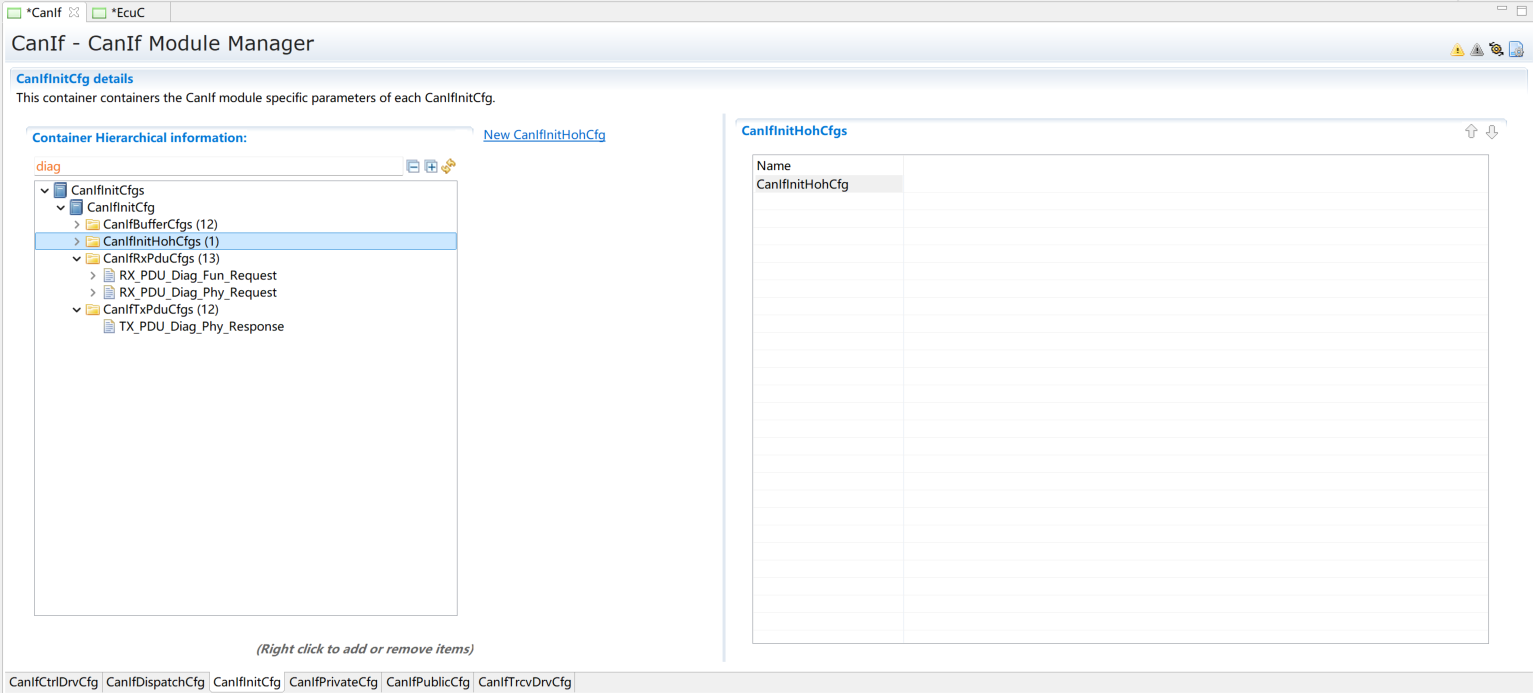Move item down with down arrow
The image size is (1533, 693).
(1492, 132)
